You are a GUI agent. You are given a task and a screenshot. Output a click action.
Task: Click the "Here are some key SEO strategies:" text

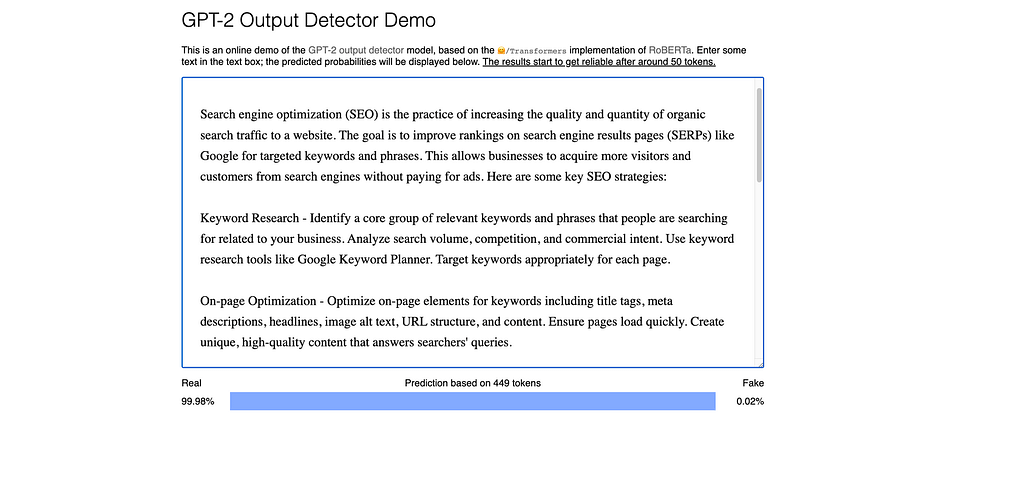pos(576,177)
